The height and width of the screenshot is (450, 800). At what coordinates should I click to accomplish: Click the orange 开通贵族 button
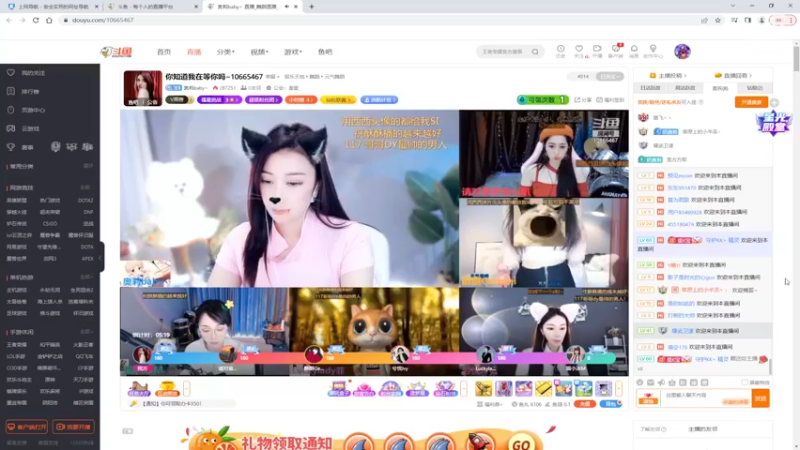click(x=751, y=102)
